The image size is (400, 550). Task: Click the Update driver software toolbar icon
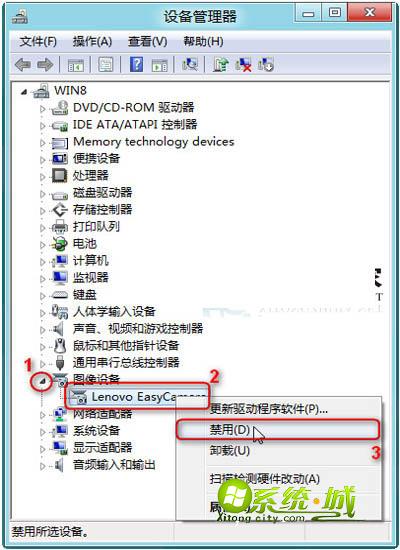pos(221,65)
